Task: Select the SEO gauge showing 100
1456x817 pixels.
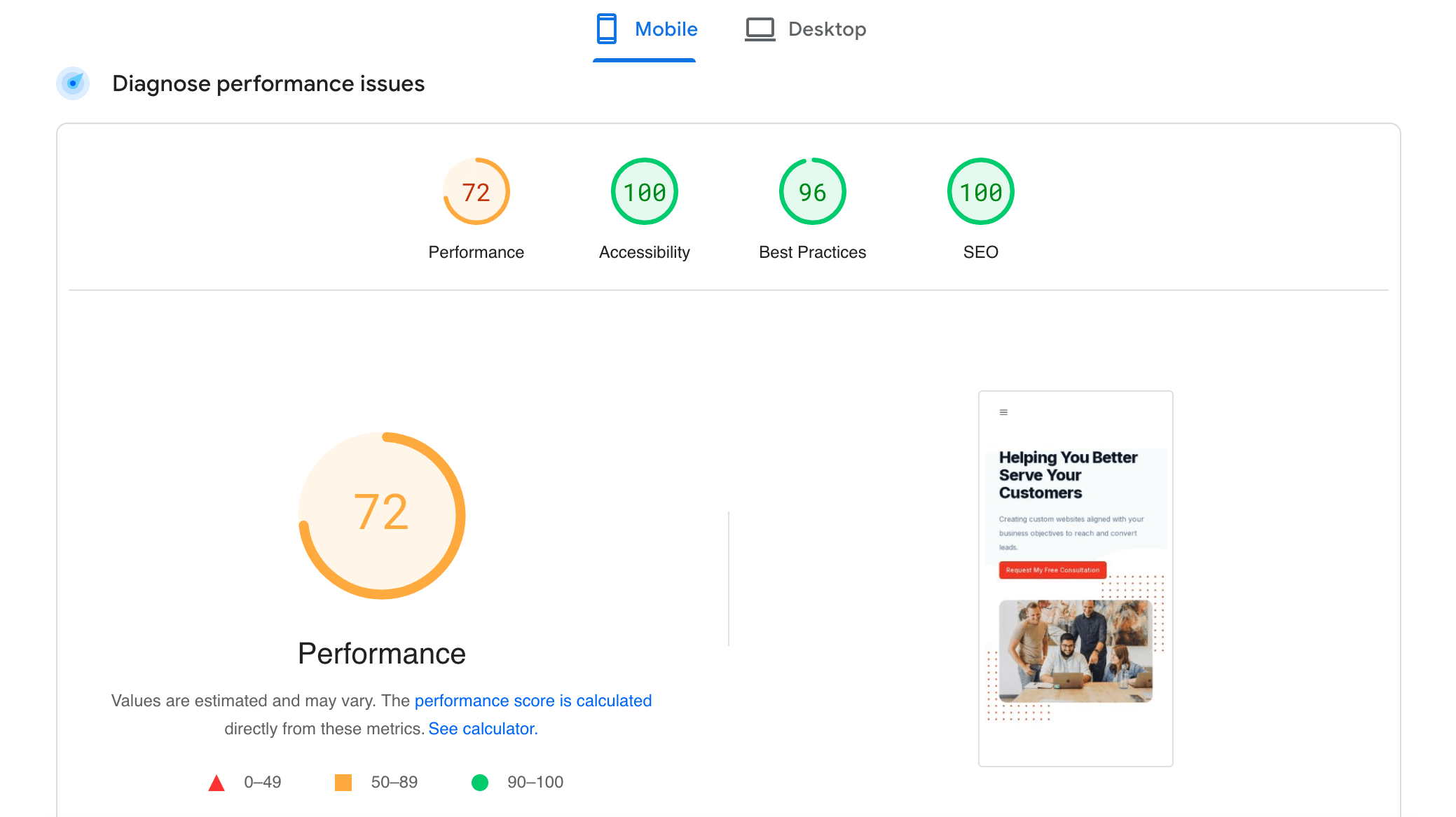Action: (980, 191)
